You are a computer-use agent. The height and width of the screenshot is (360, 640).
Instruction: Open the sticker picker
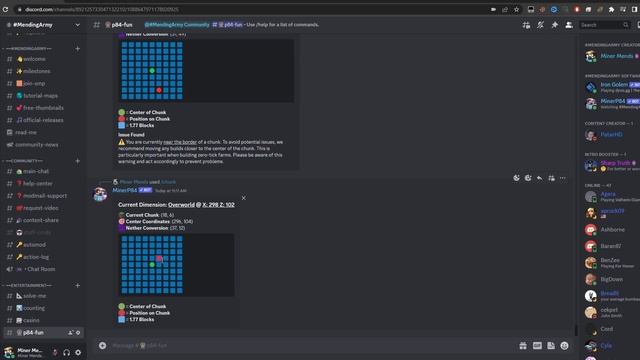551,346
